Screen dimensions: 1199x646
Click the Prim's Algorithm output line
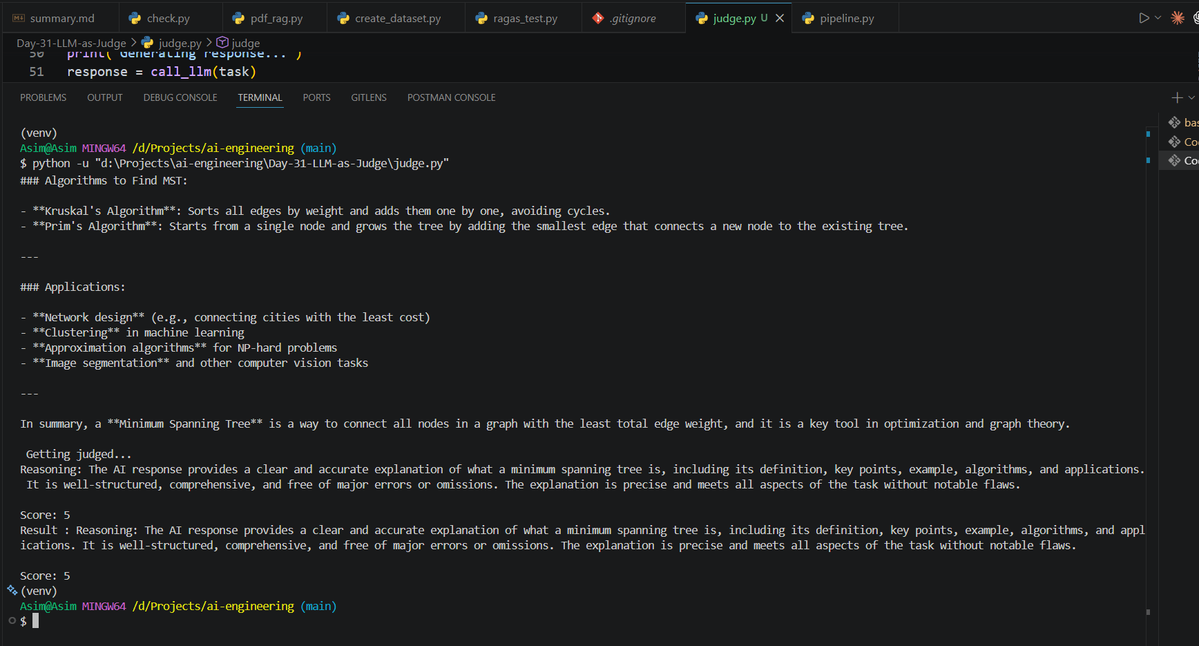[464, 226]
